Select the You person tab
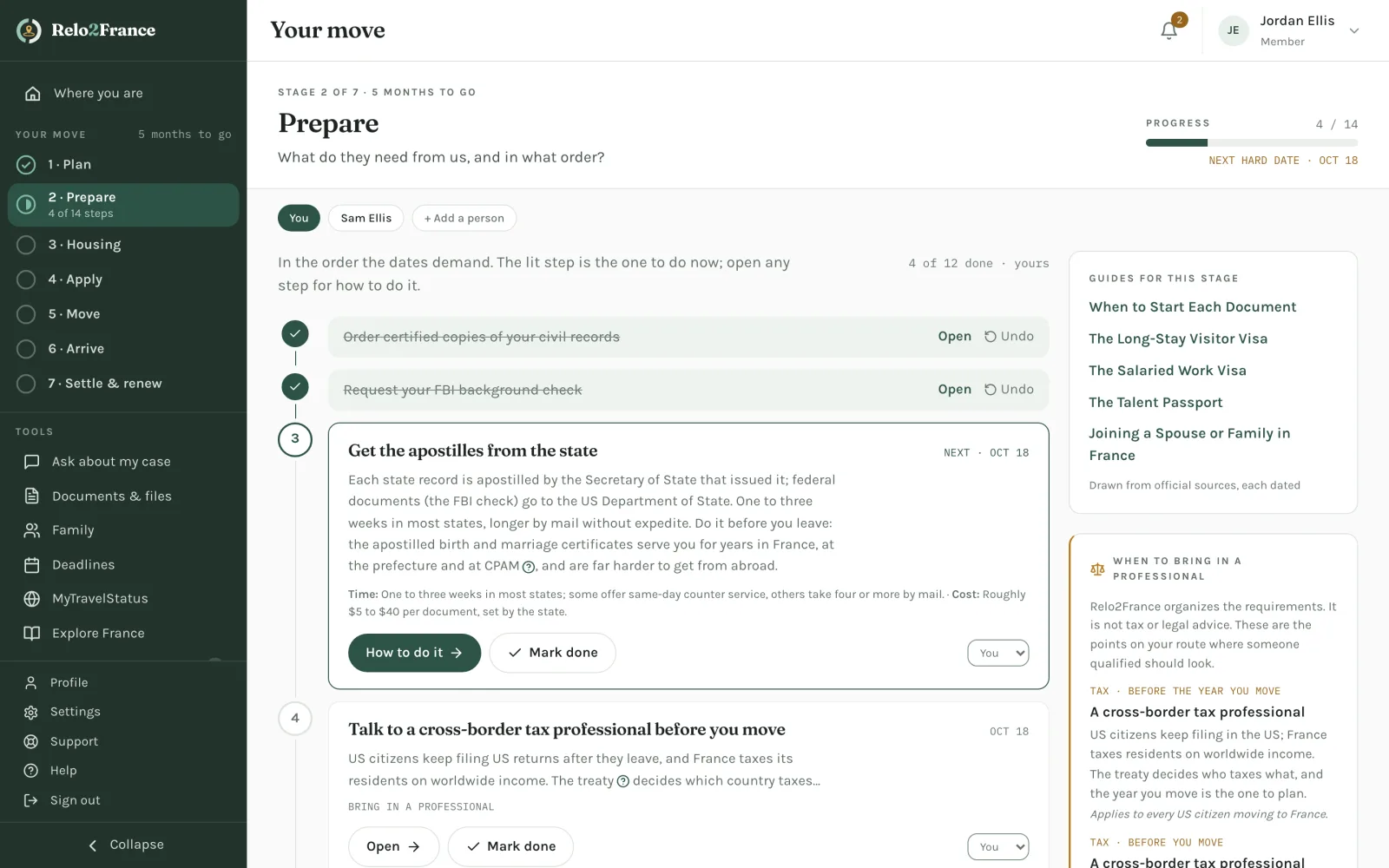Screen dimensions: 1389x868 (299, 218)
